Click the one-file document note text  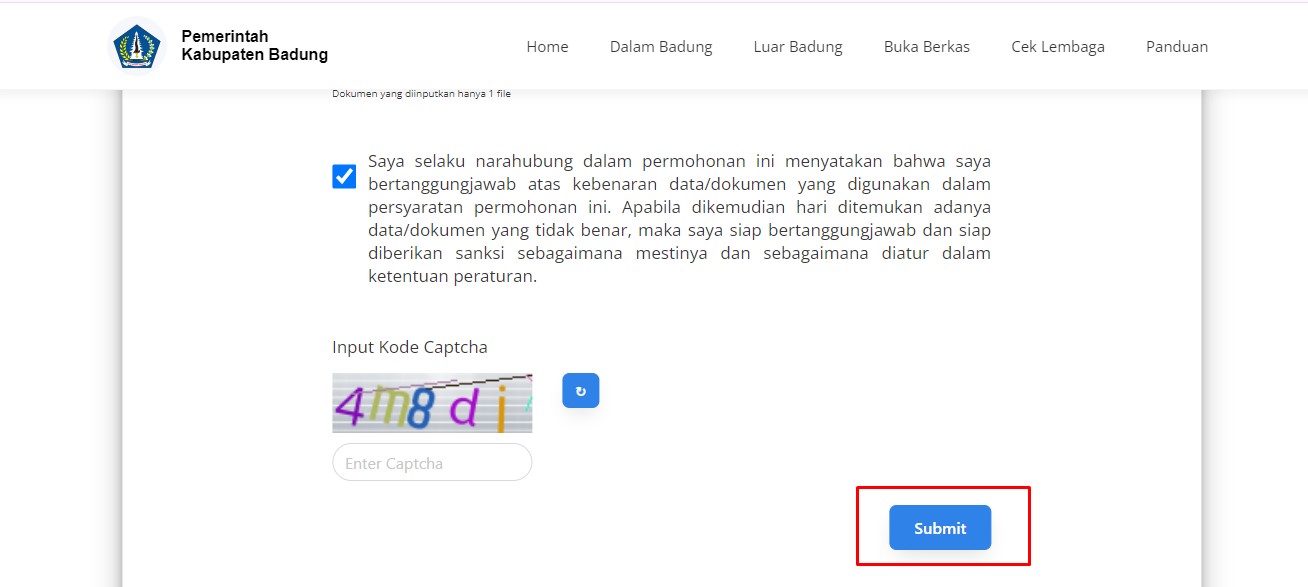pyautogui.click(x=421, y=94)
